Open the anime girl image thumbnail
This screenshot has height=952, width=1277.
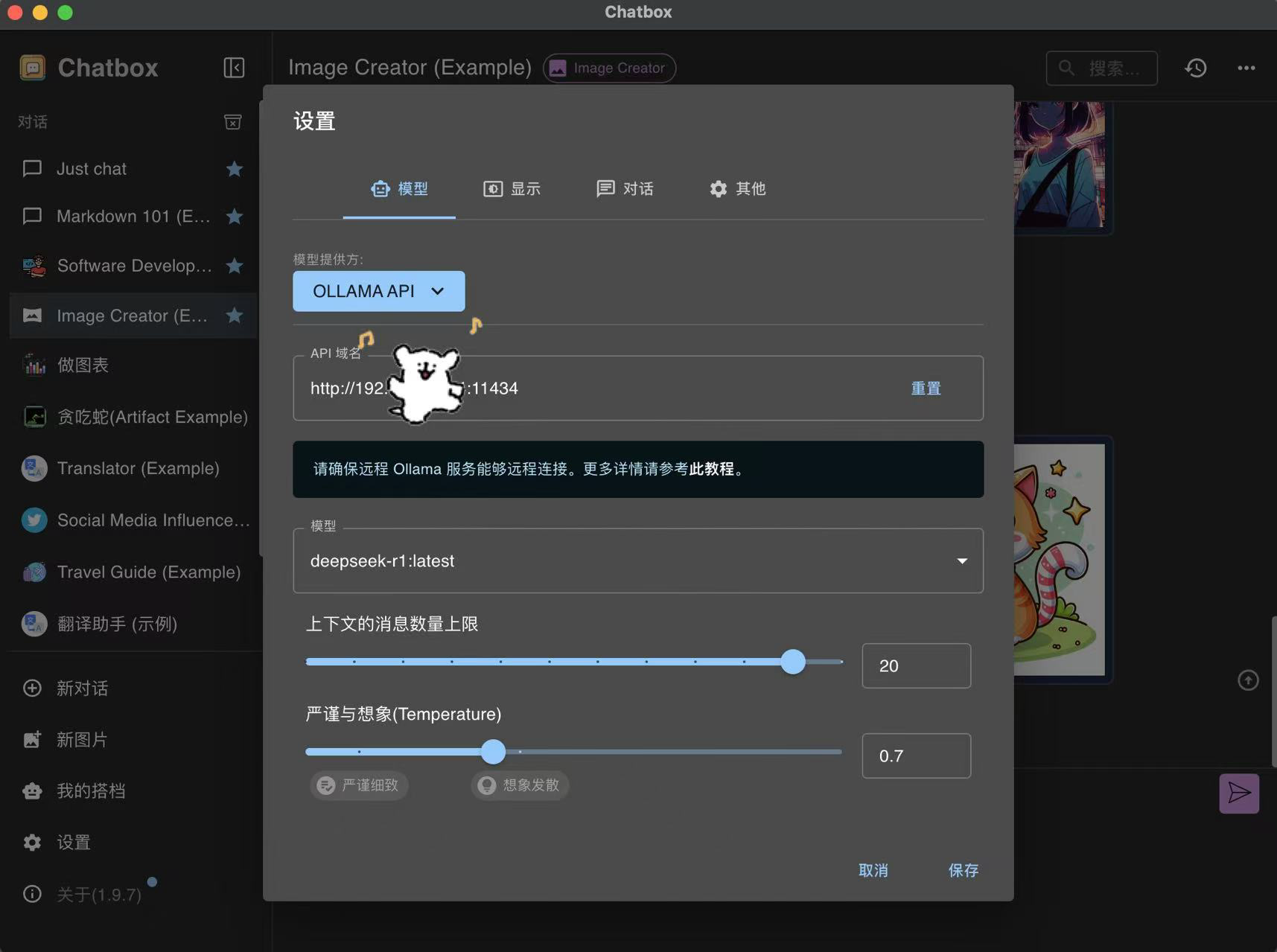[x=1060, y=164]
